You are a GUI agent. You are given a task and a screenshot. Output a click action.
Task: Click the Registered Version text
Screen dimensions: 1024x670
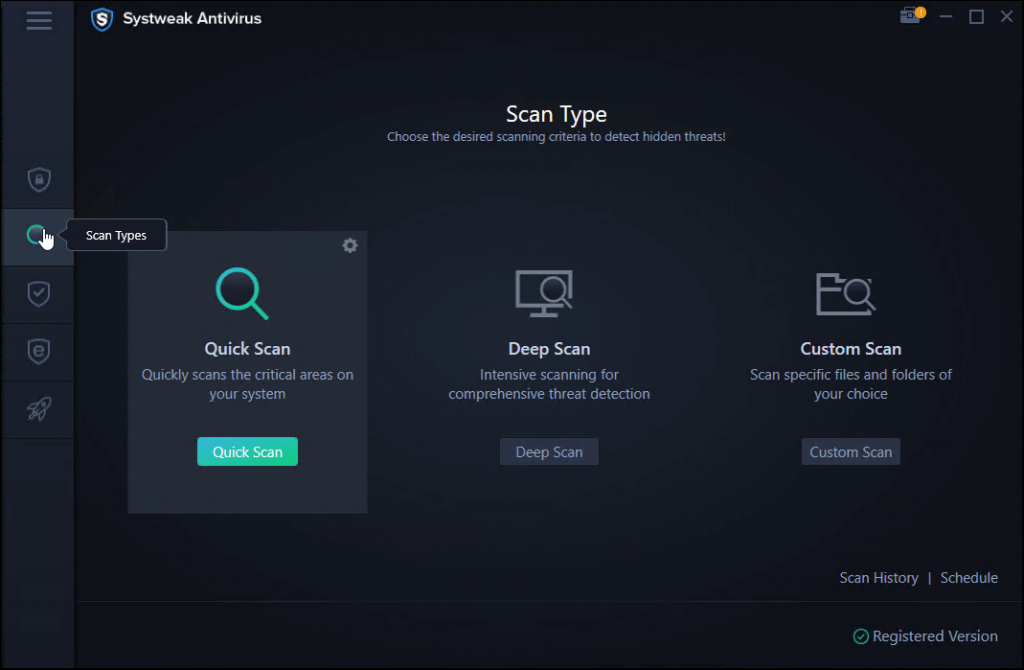[x=935, y=636]
